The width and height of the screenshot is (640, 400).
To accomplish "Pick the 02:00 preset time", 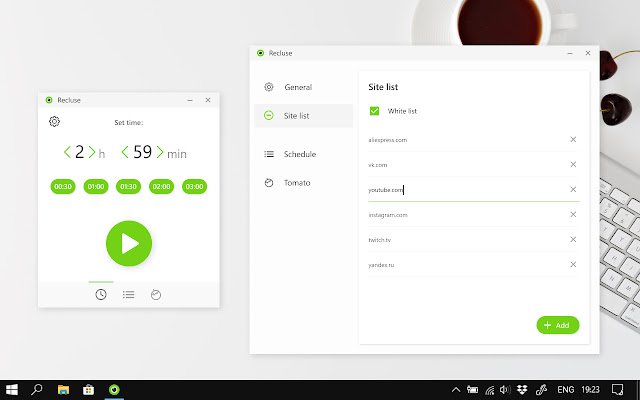I will tap(161, 187).
